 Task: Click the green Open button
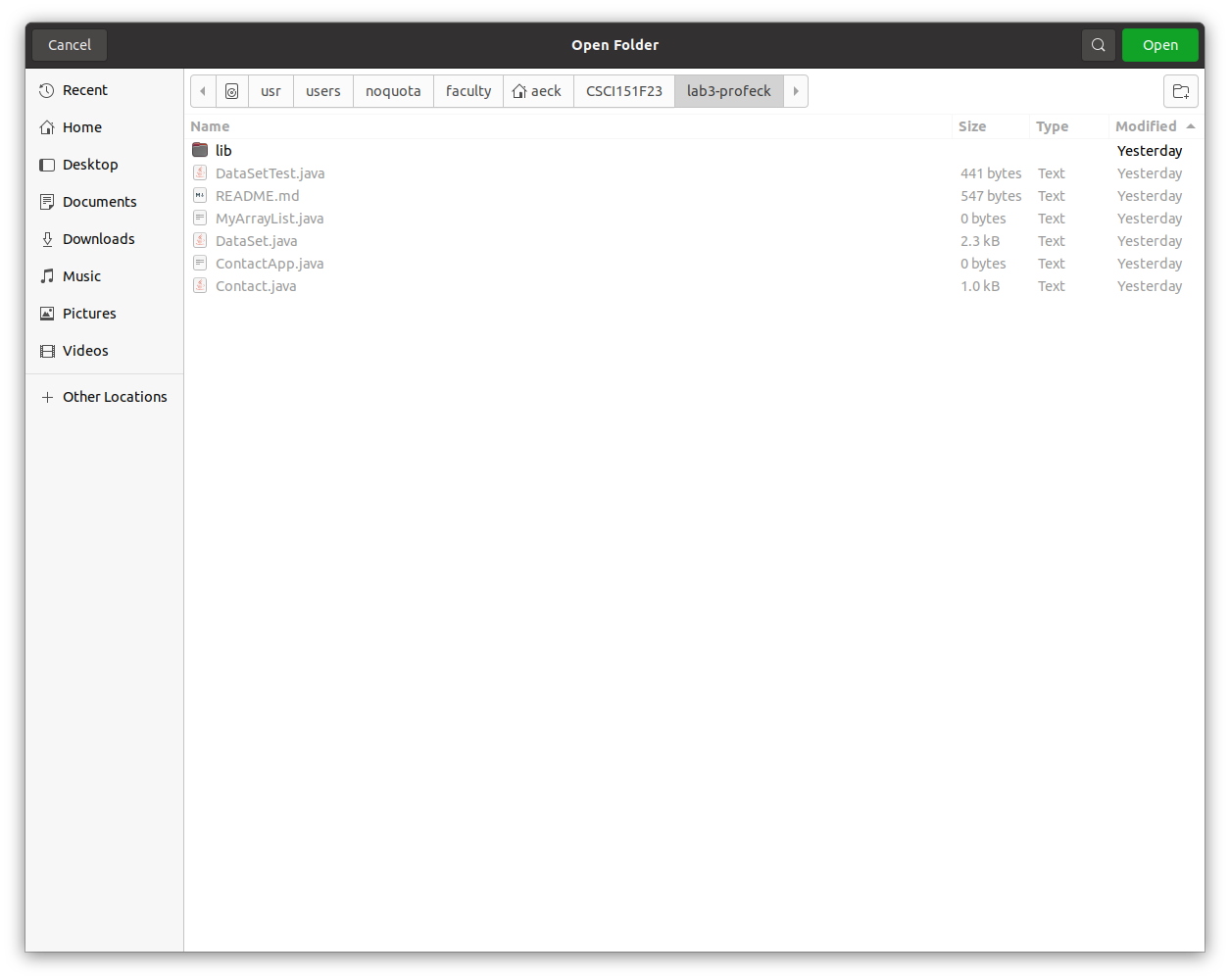(x=1160, y=45)
